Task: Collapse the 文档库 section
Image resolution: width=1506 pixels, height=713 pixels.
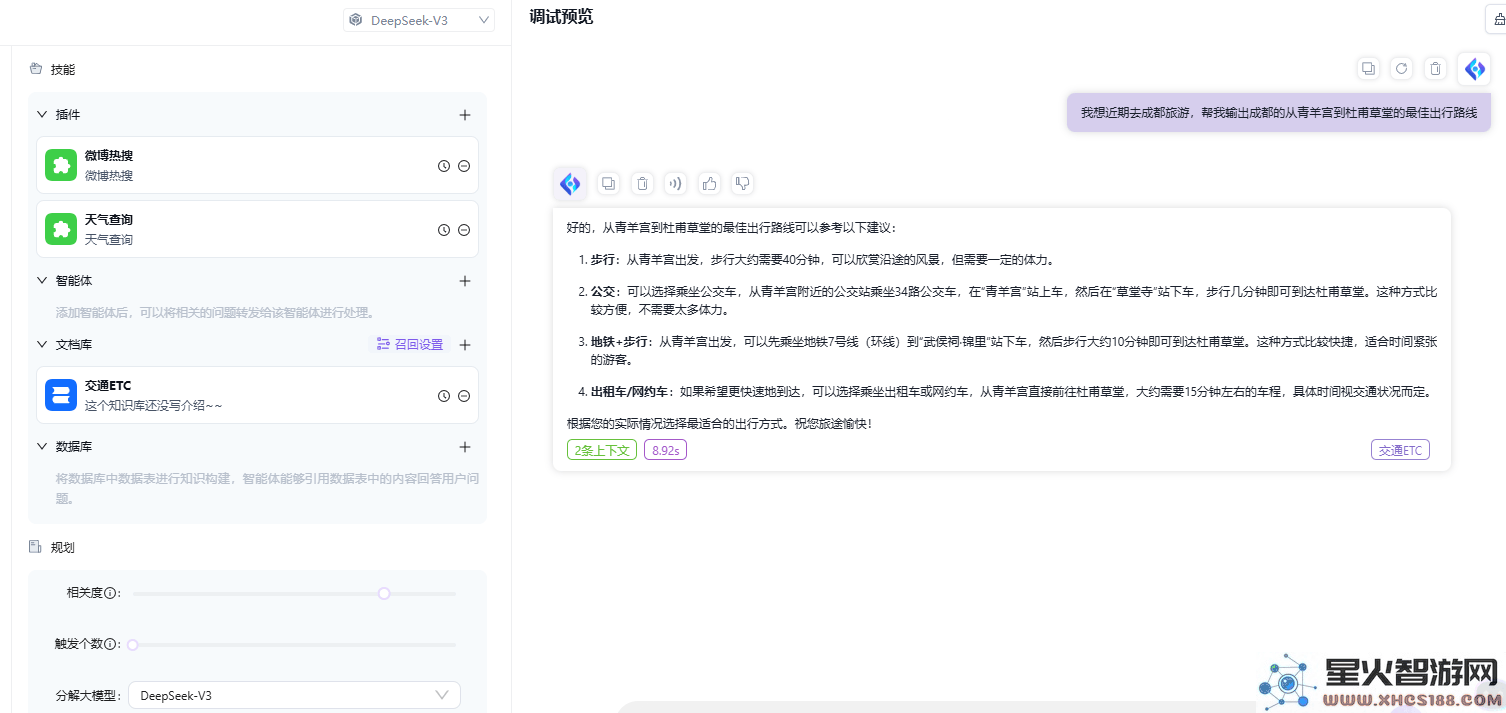Action: pos(42,345)
